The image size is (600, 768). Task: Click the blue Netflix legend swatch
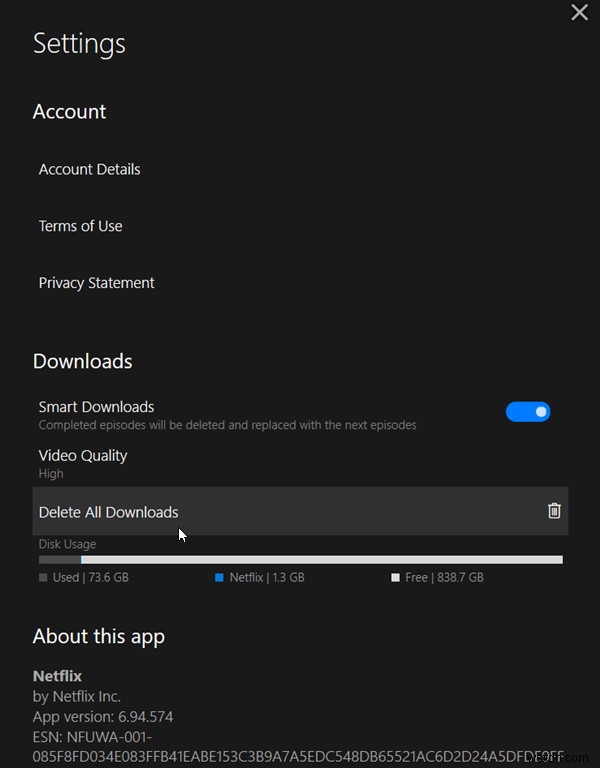(219, 577)
